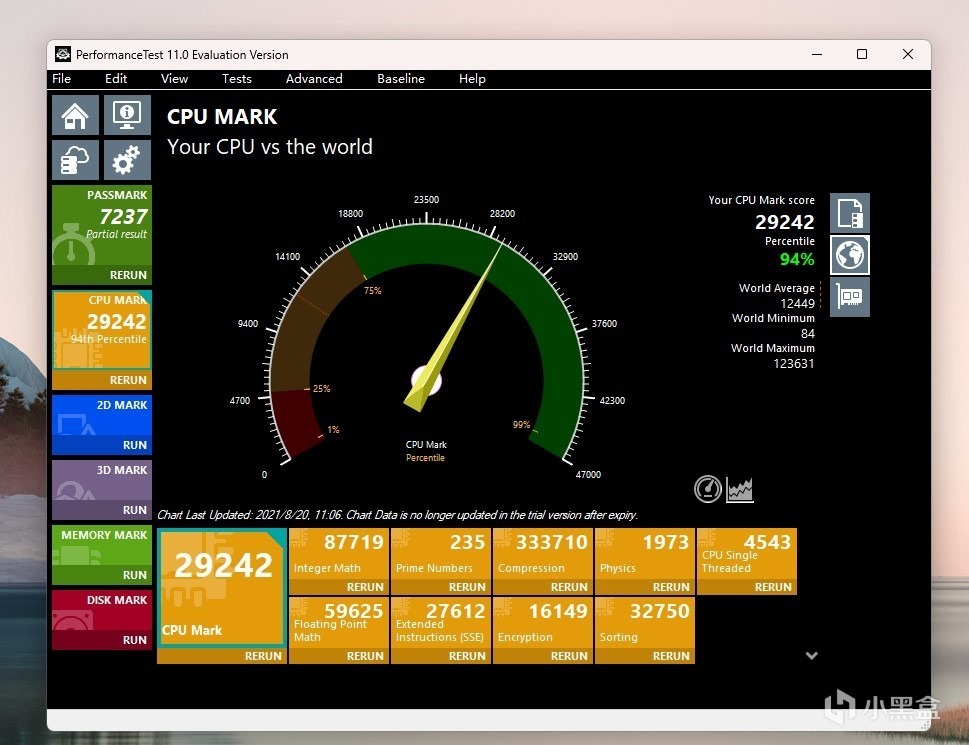Switch to the gauge dial view icon
969x745 pixels.
pyautogui.click(x=708, y=489)
